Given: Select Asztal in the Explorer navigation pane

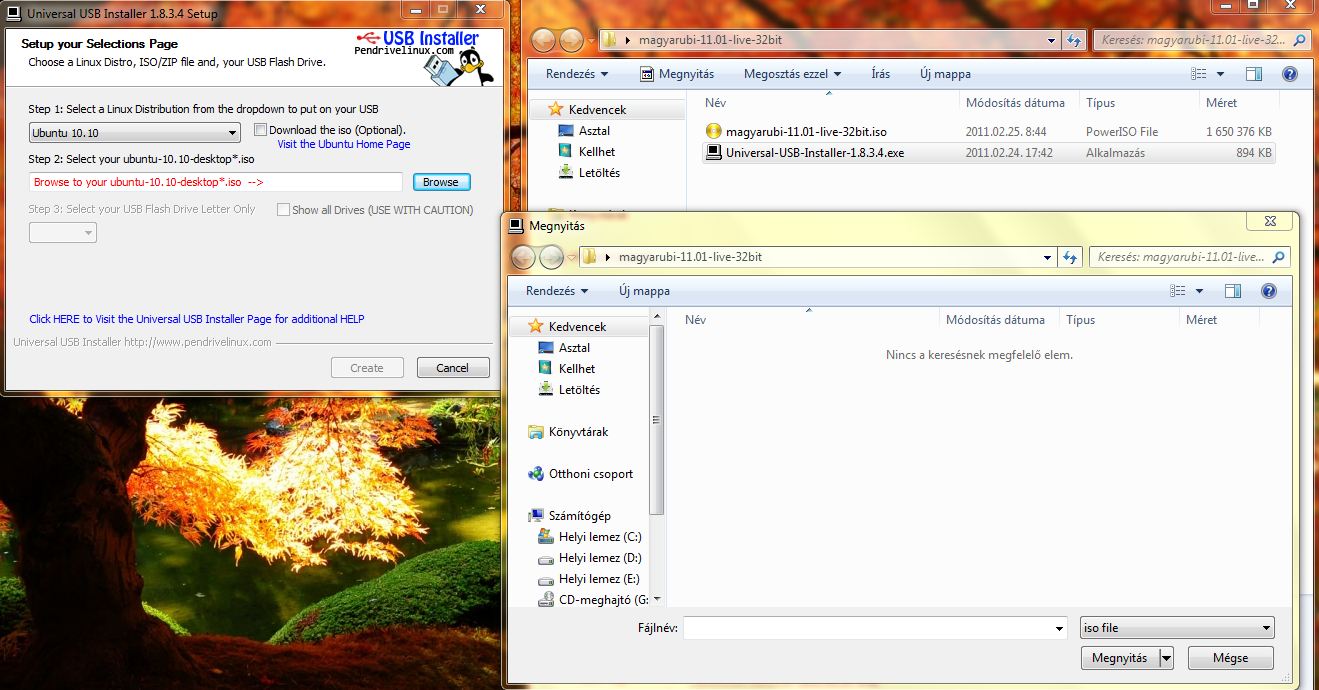Looking at the screenshot, I should (594, 131).
